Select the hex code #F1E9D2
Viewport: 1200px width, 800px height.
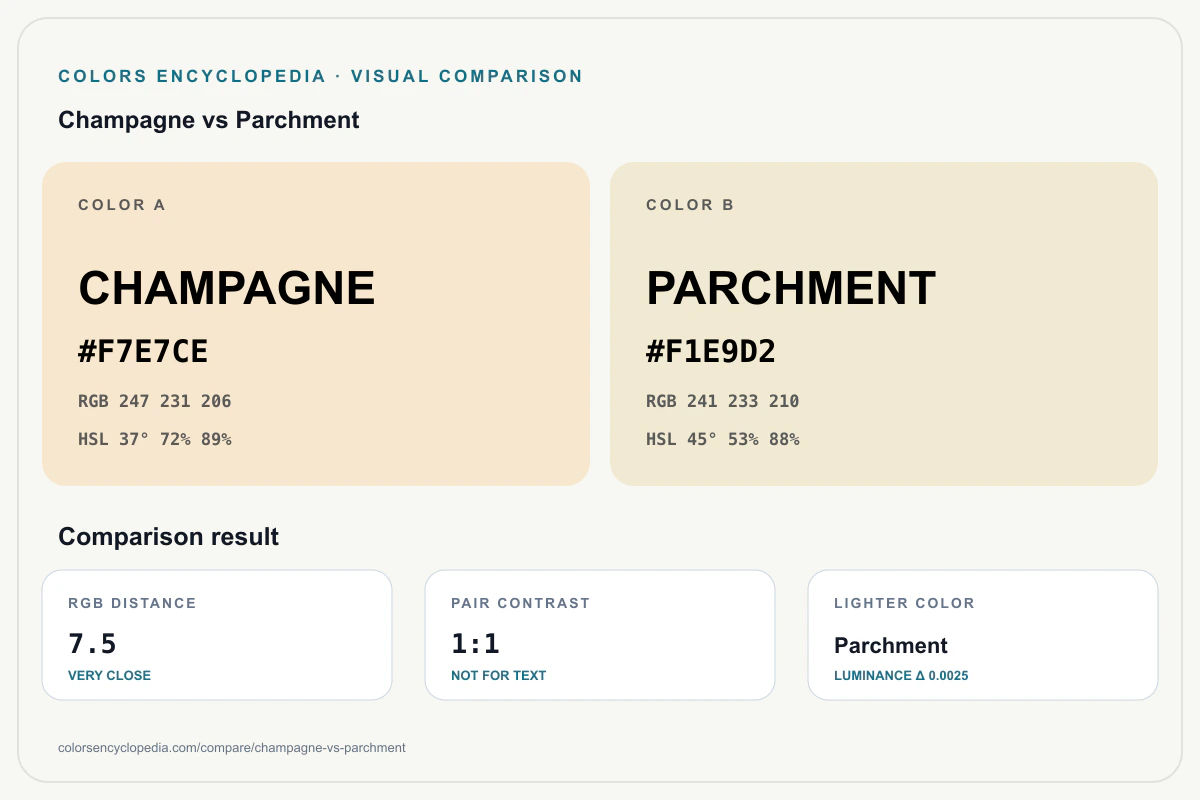(711, 352)
